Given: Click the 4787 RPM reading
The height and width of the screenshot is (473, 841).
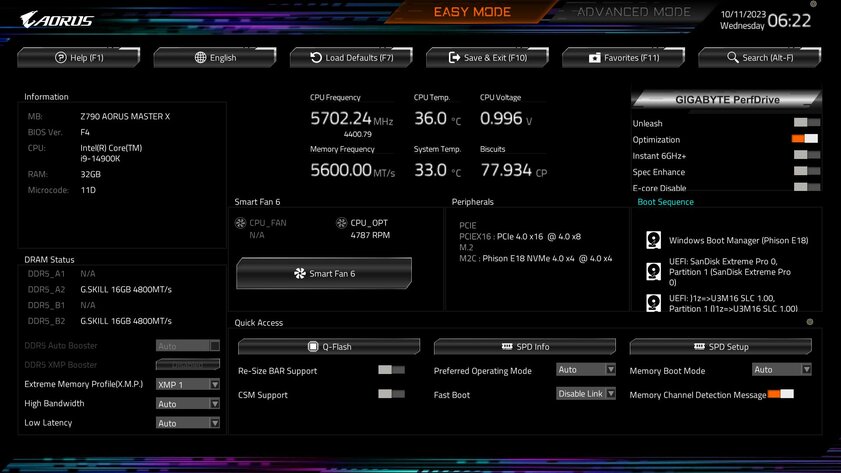Looking at the screenshot, I should coord(370,235).
